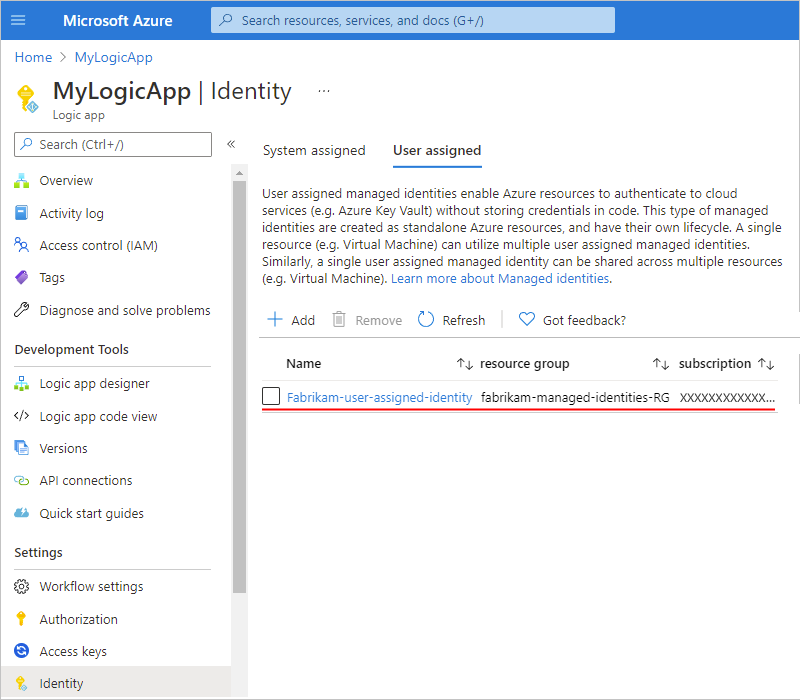Open Versions in the sidebar

coord(63,448)
